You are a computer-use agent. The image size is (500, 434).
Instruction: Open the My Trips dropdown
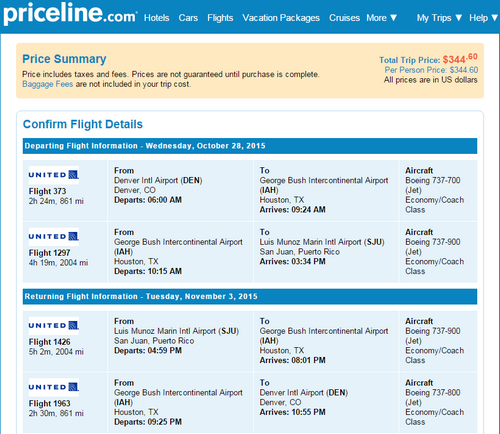[x=439, y=18]
